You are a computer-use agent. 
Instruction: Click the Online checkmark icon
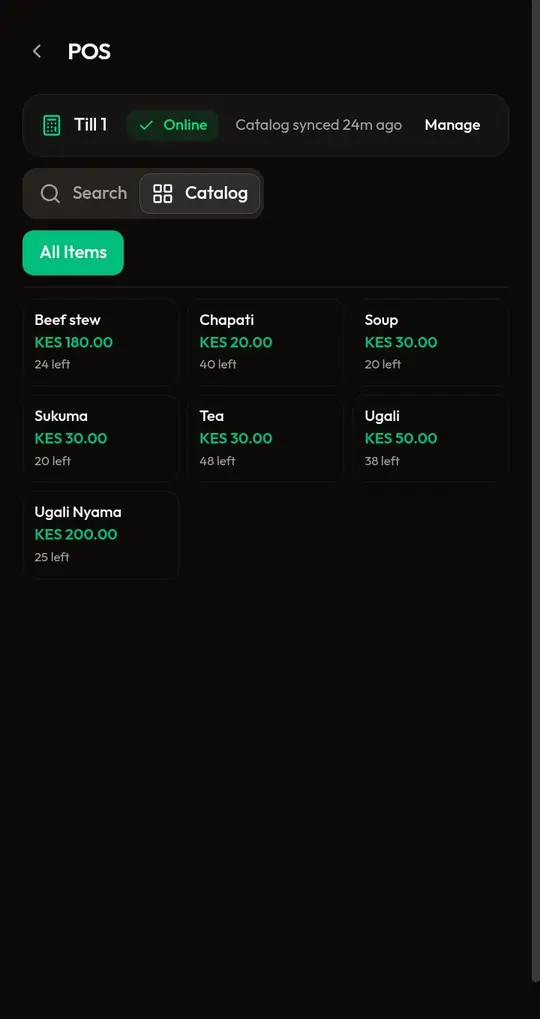[146, 125]
